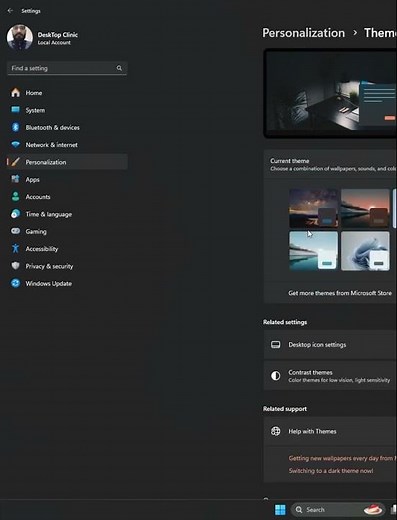
Task: Click the Accounts person icon
Action: [x=15, y=196]
